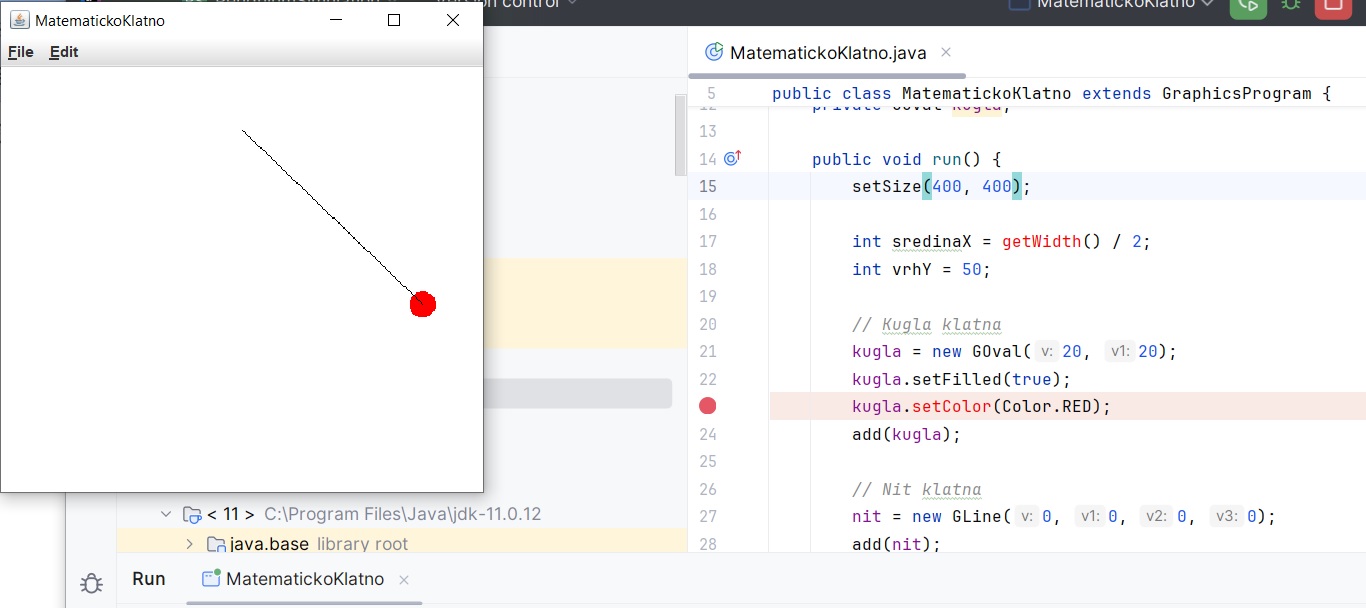1366x608 pixels.
Task: Click on 'kugla.setFilled(true);' code line
Action: point(961,379)
